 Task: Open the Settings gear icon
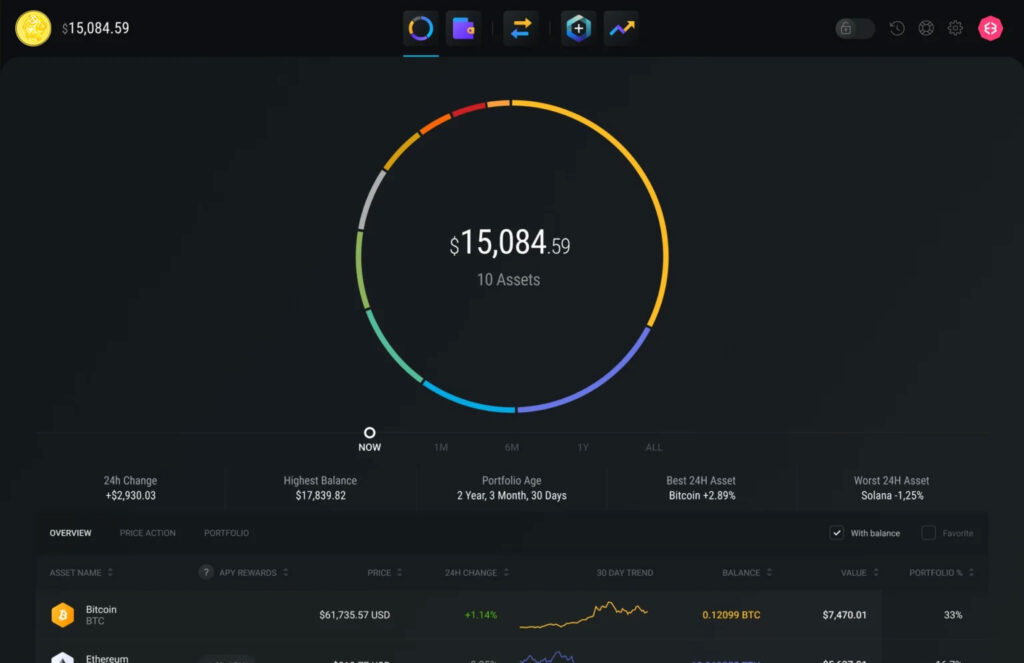pos(955,29)
